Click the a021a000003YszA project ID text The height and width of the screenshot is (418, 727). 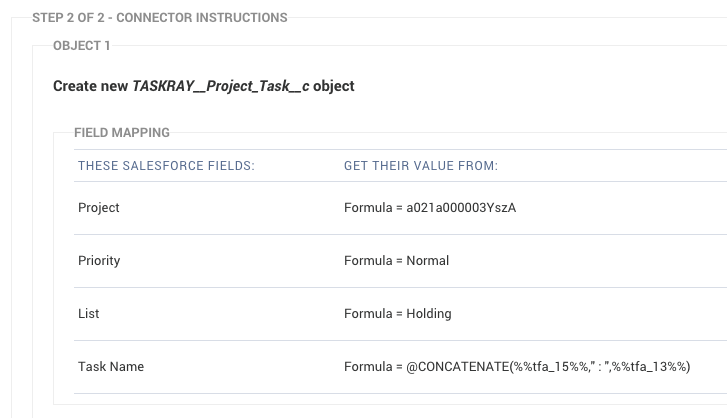(x=461, y=208)
